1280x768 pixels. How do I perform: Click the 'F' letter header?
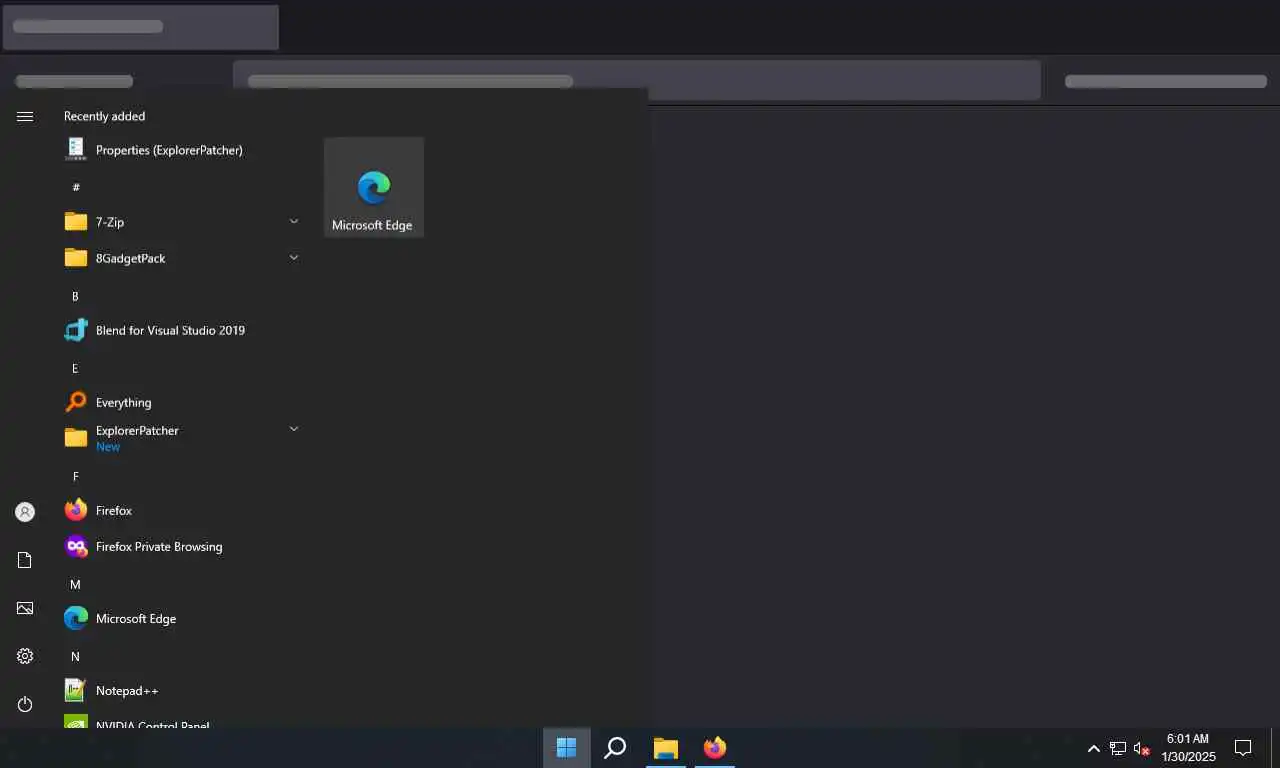(x=75, y=476)
